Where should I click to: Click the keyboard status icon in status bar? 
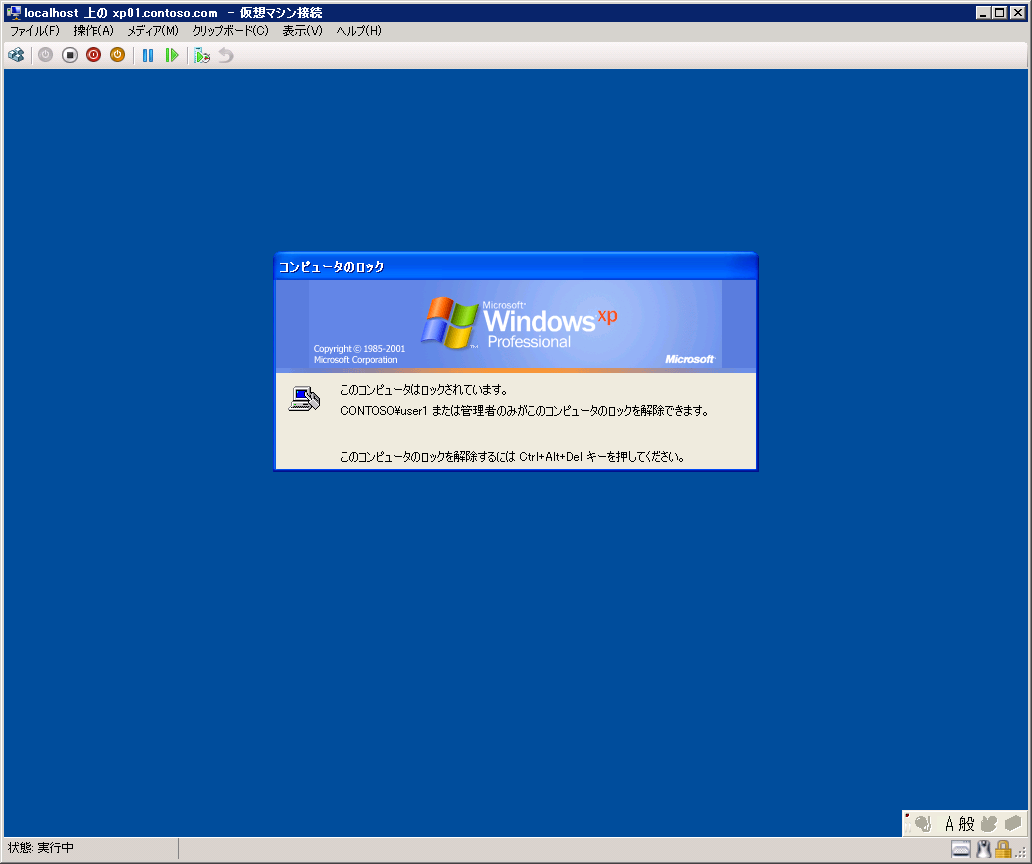[960, 849]
